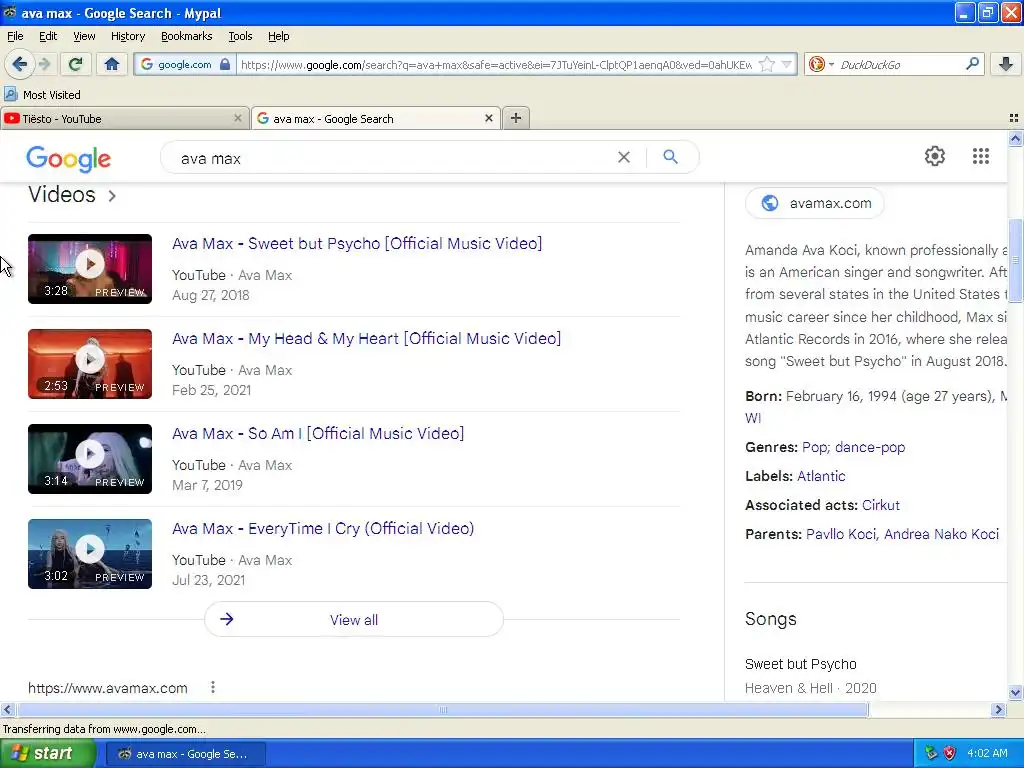The image size is (1024, 768).
Task: Open the Help menu
Action: click(279, 36)
